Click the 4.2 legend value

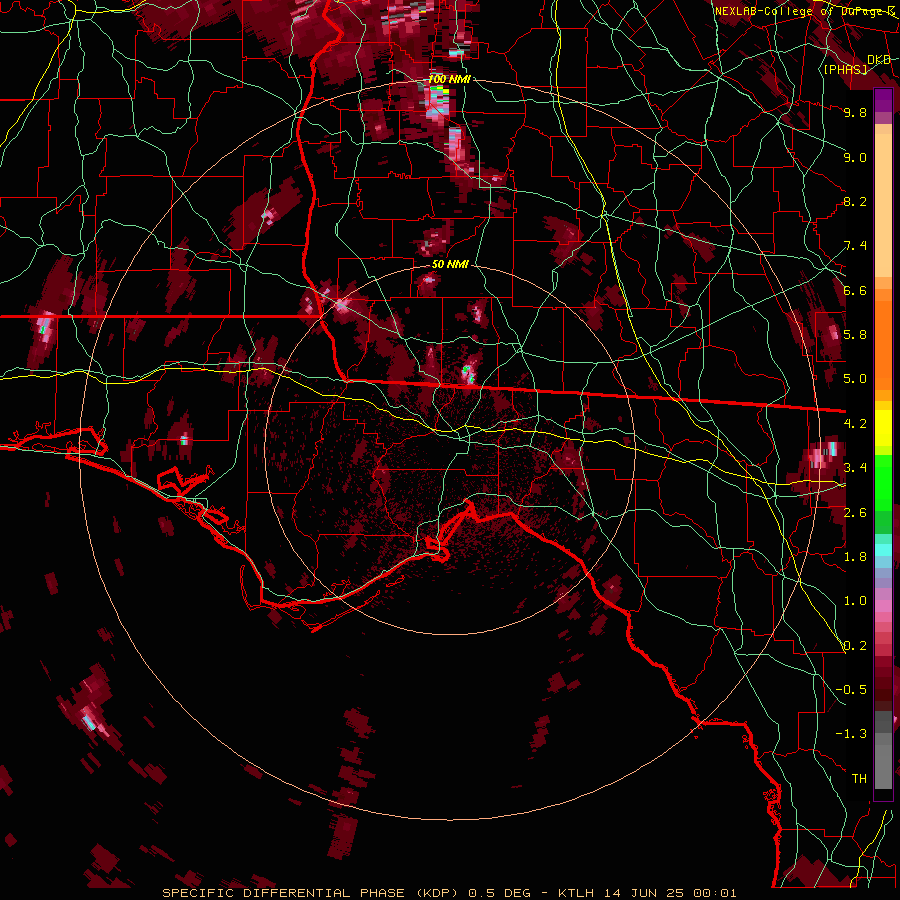[855, 424]
